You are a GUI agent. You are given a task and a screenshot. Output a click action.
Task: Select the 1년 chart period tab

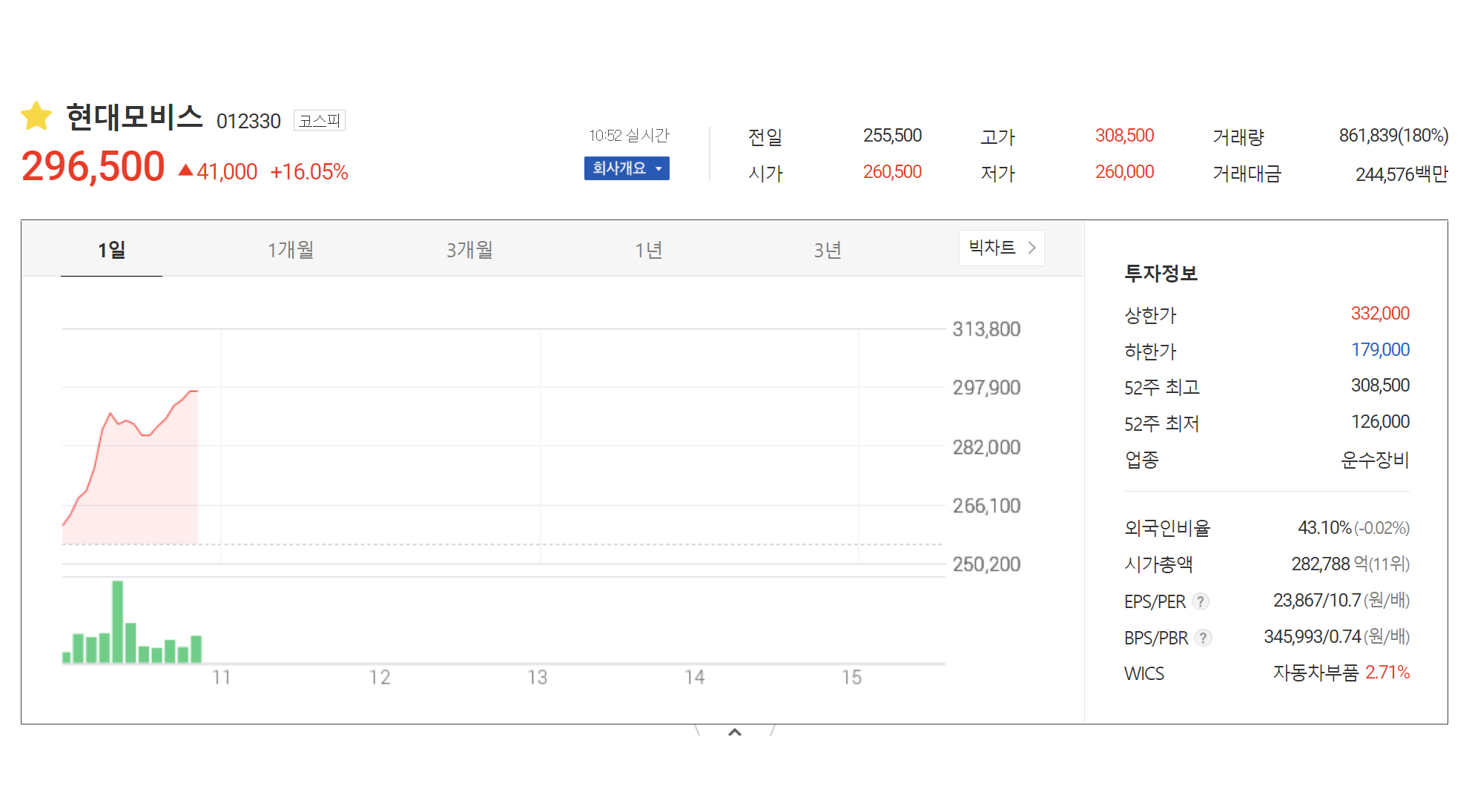pos(648,250)
